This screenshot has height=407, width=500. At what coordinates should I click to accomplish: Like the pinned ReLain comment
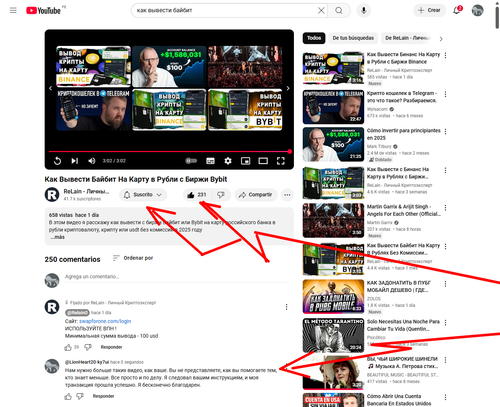(x=68, y=347)
